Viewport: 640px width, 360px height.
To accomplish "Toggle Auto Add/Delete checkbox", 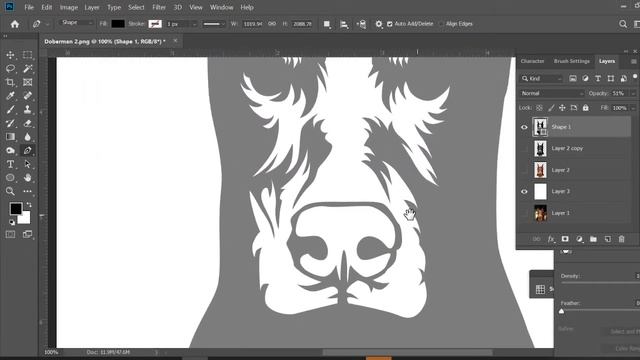I will click(x=389, y=24).
